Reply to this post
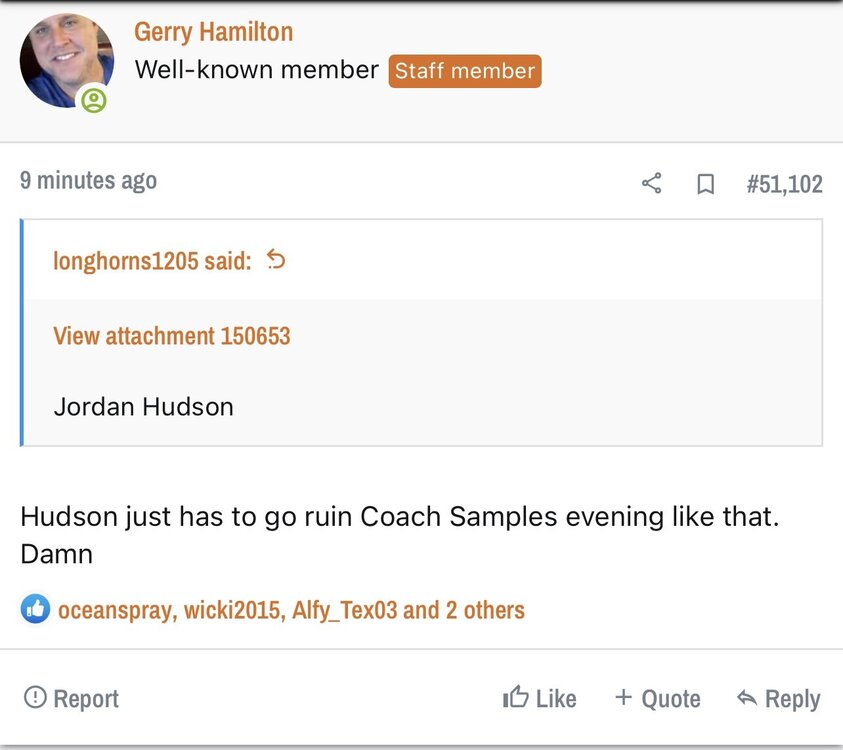This screenshot has height=750, width=843. click(778, 698)
